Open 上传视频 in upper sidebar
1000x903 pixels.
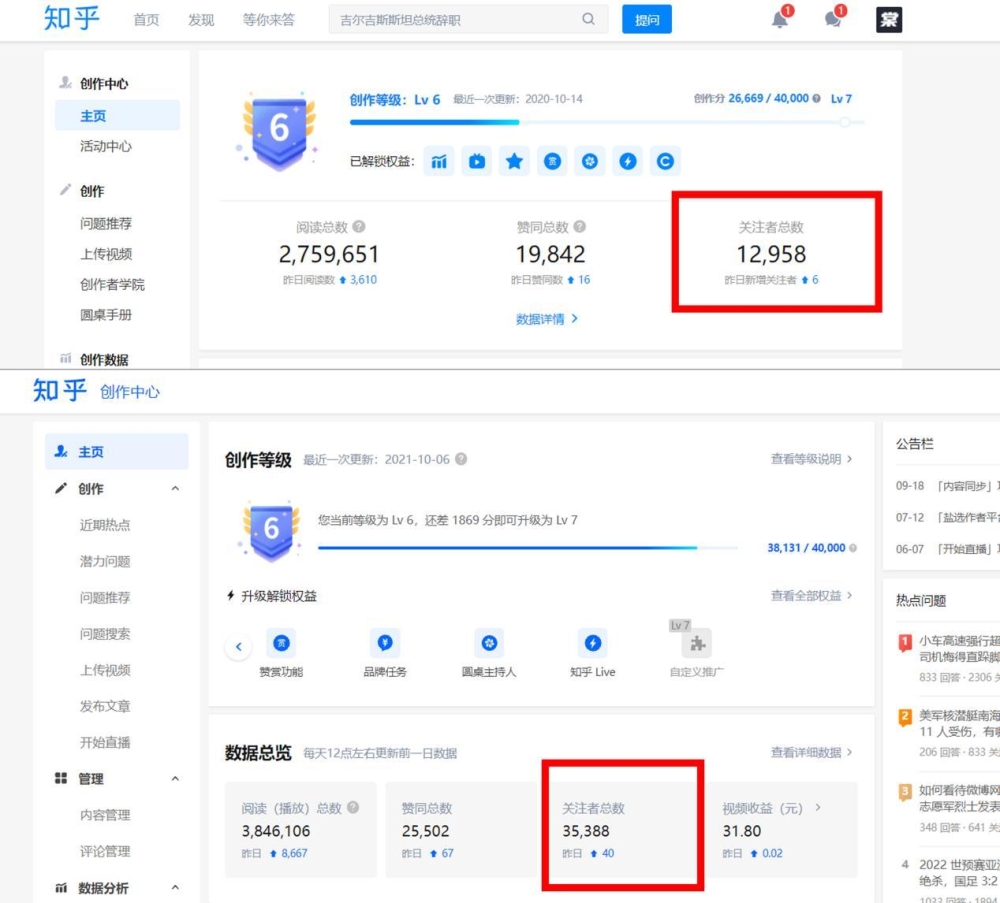point(106,254)
